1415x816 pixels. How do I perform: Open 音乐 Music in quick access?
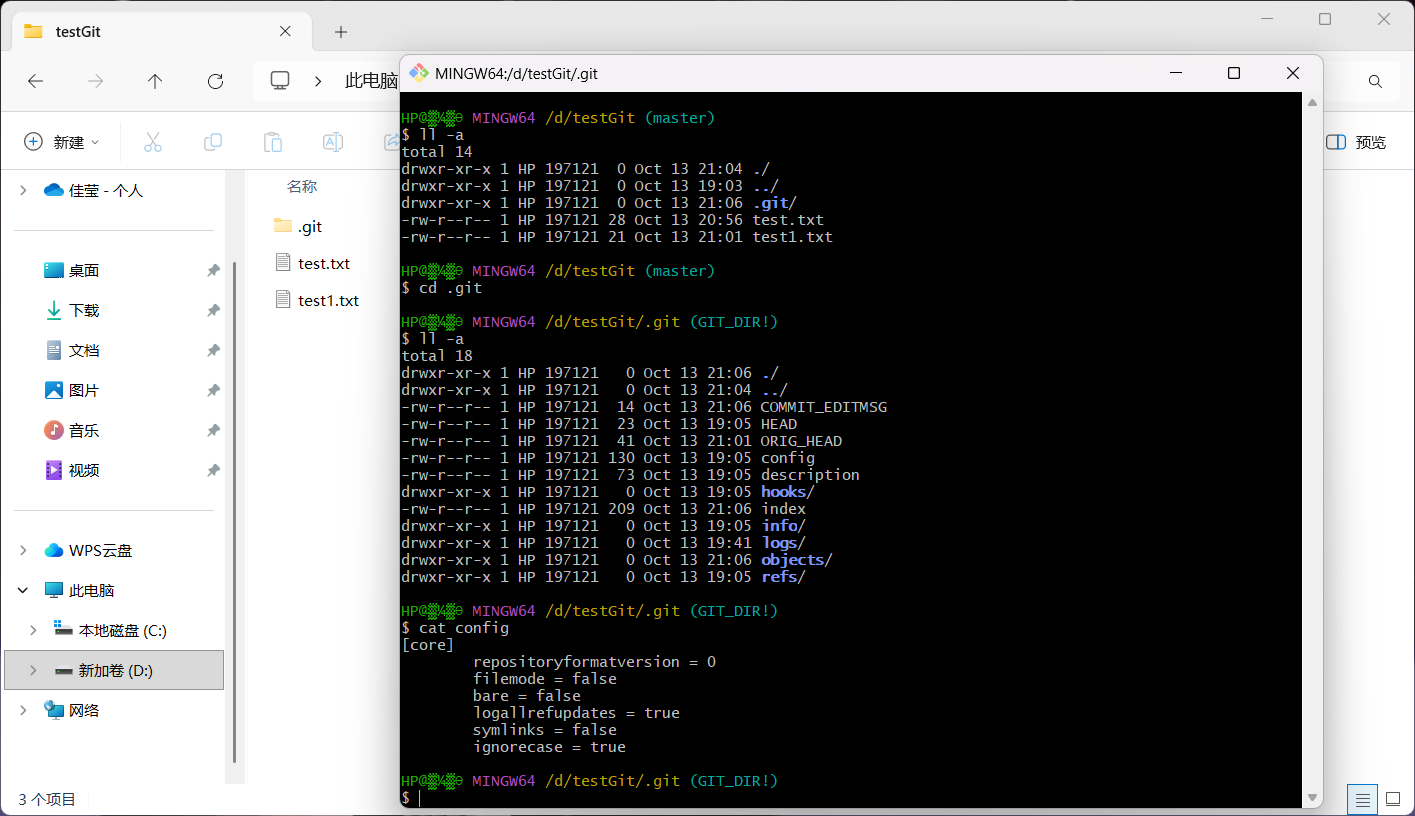84,430
